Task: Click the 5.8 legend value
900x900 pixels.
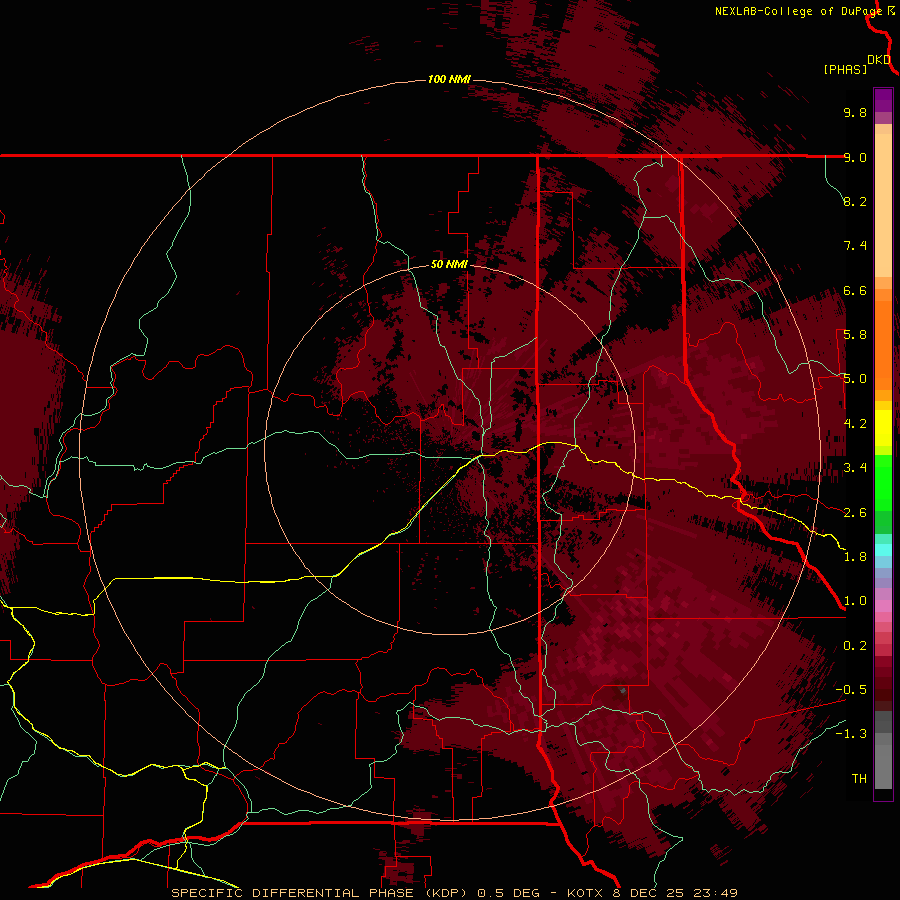Action: [855, 335]
